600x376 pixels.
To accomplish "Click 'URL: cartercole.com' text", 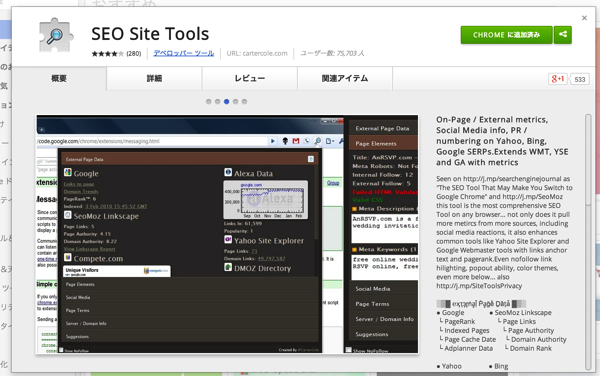I will pyautogui.click(x=257, y=53).
